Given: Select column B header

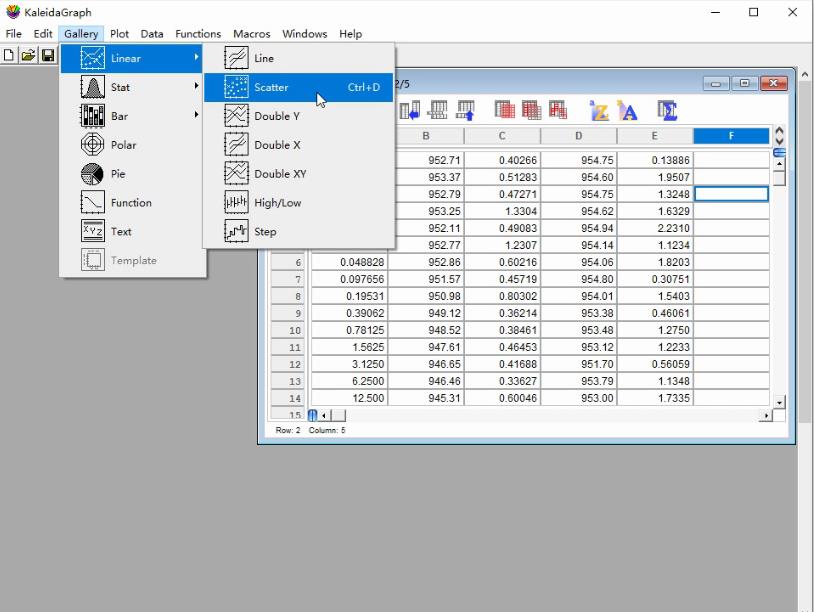Looking at the screenshot, I should pos(426,136).
